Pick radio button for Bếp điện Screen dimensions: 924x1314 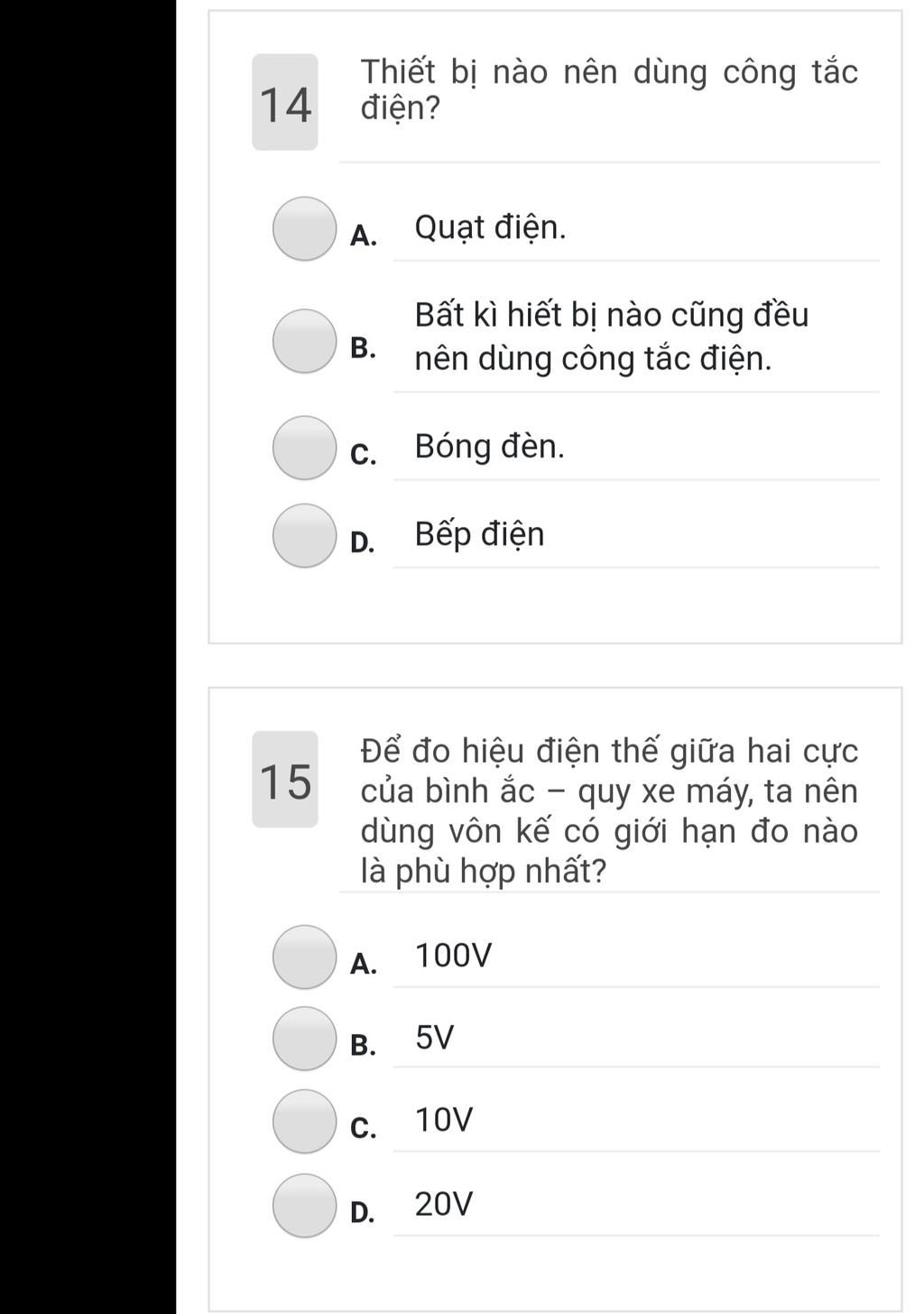point(304,535)
